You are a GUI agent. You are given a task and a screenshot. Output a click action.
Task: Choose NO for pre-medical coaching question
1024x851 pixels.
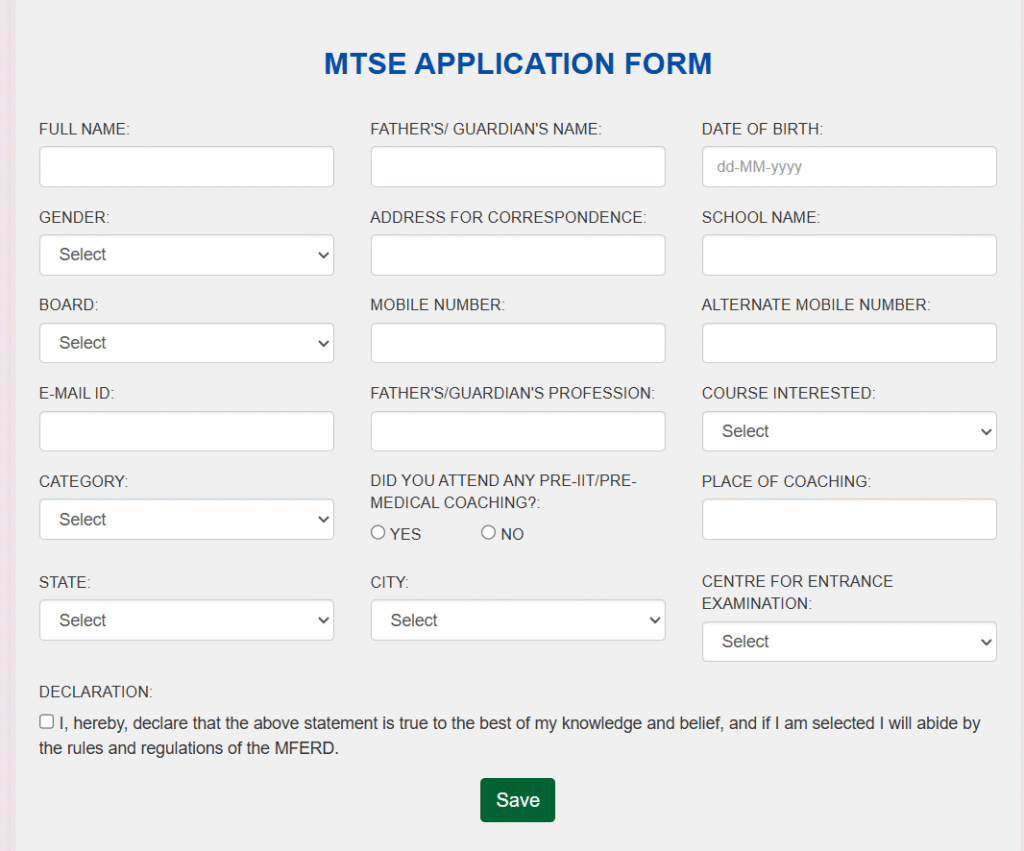pyautogui.click(x=488, y=532)
